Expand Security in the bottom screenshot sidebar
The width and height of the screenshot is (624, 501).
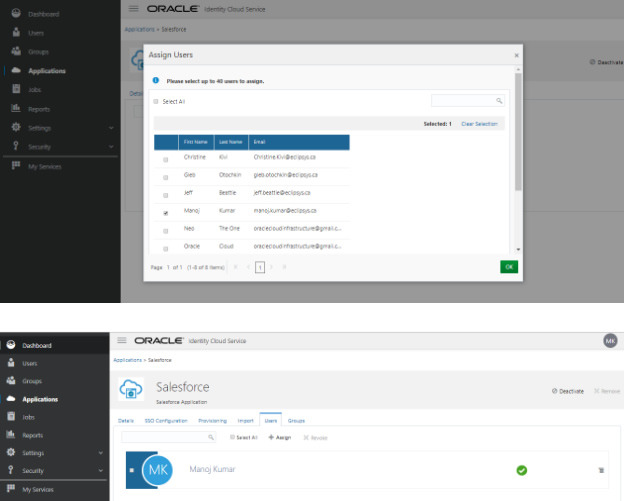101,470
